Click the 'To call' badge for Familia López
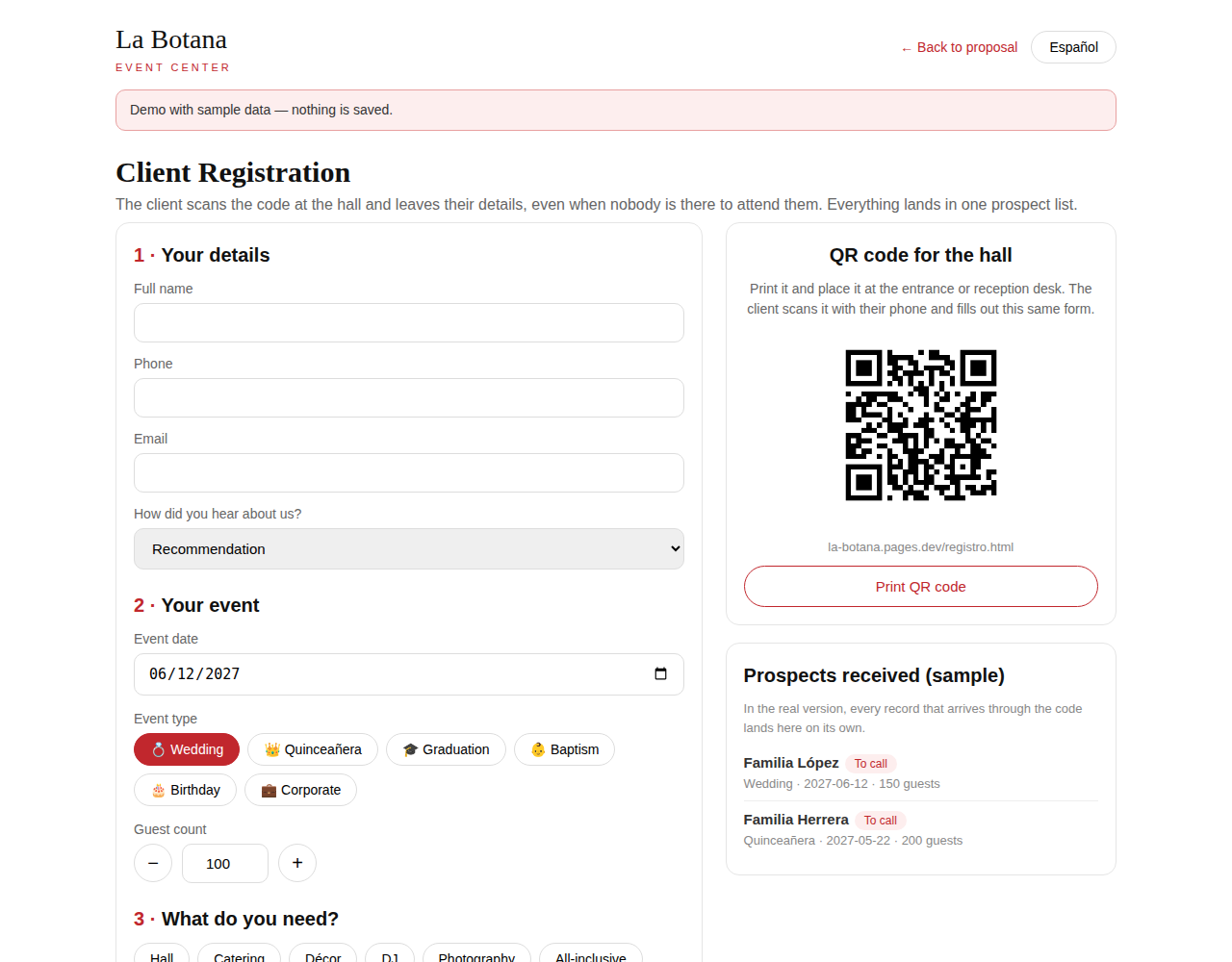 [x=871, y=764]
